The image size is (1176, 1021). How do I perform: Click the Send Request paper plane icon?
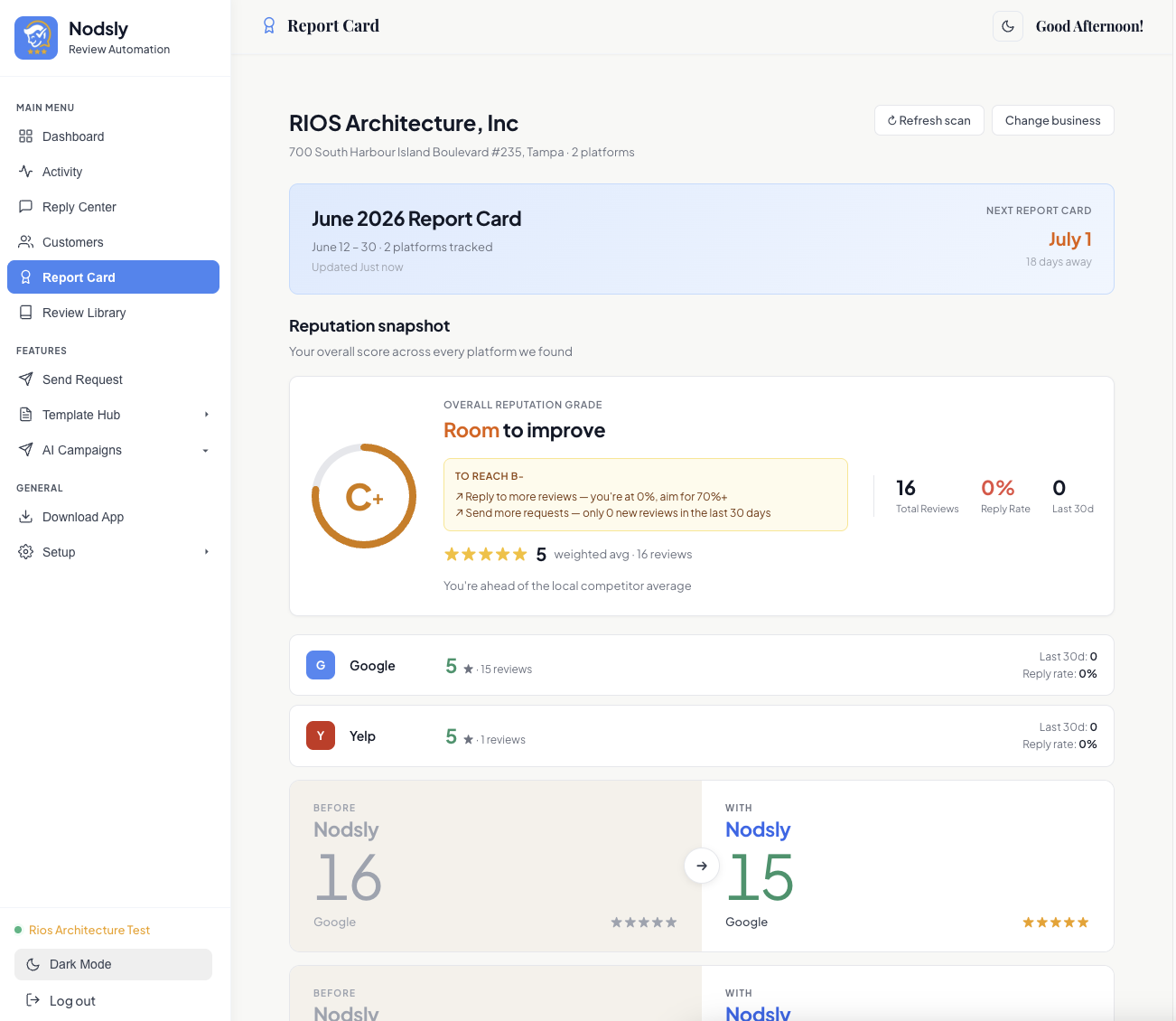point(25,379)
